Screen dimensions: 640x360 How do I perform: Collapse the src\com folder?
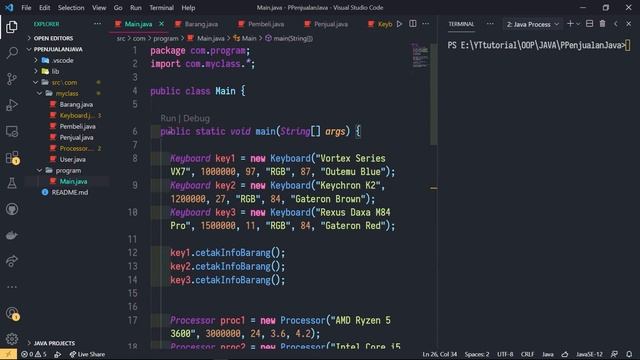point(64,82)
